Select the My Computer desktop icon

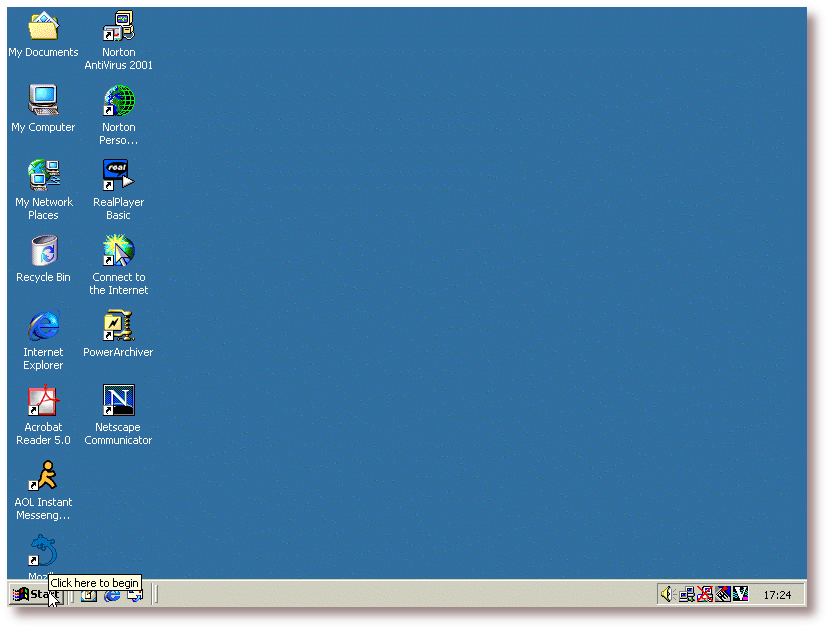click(x=43, y=100)
